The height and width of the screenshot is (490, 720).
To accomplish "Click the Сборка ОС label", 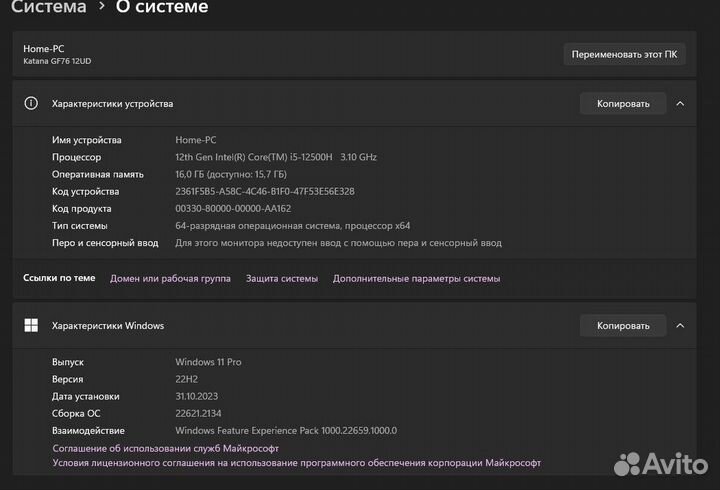I will [x=76, y=414].
